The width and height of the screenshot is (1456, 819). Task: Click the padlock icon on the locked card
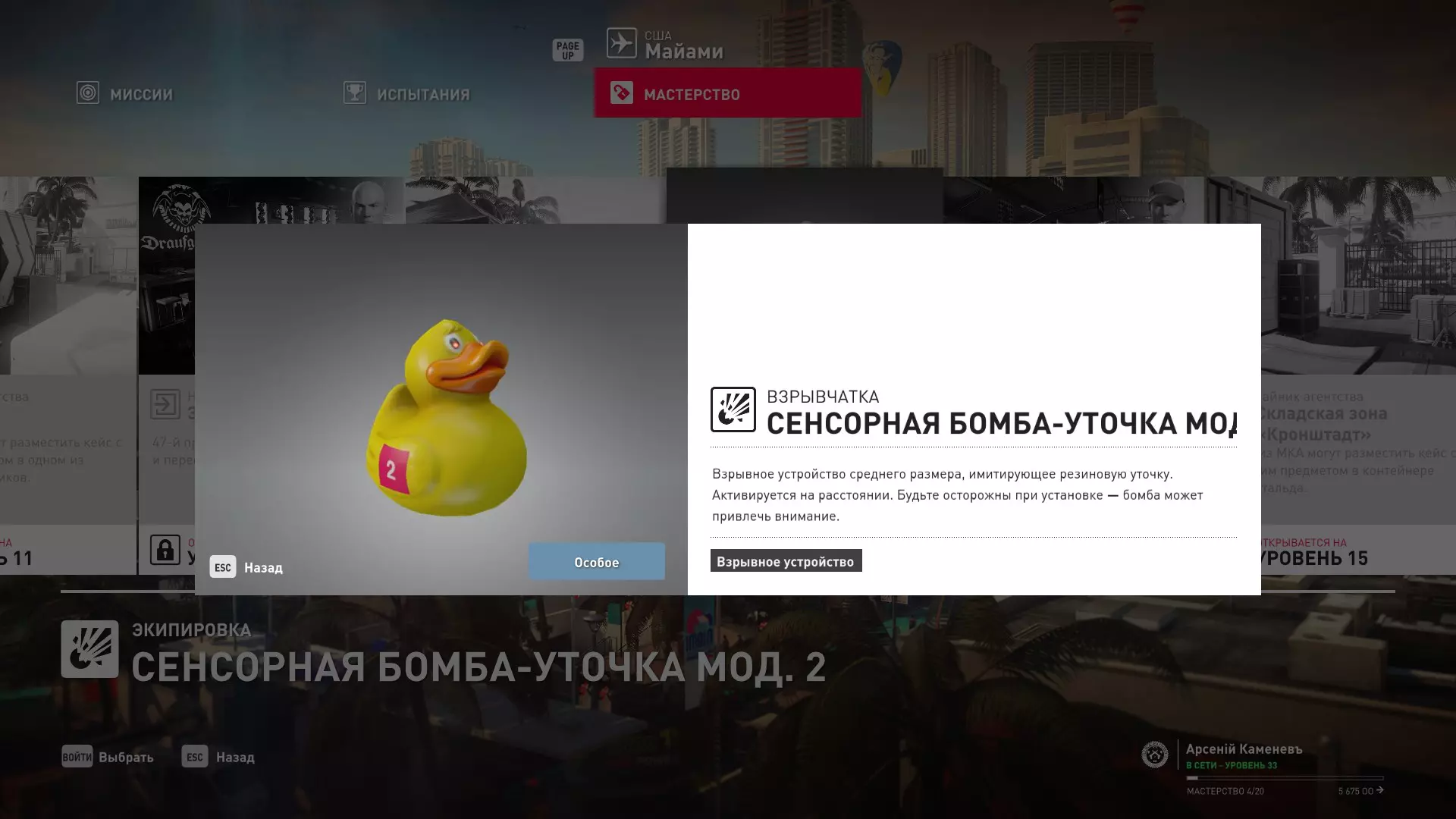point(165,550)
